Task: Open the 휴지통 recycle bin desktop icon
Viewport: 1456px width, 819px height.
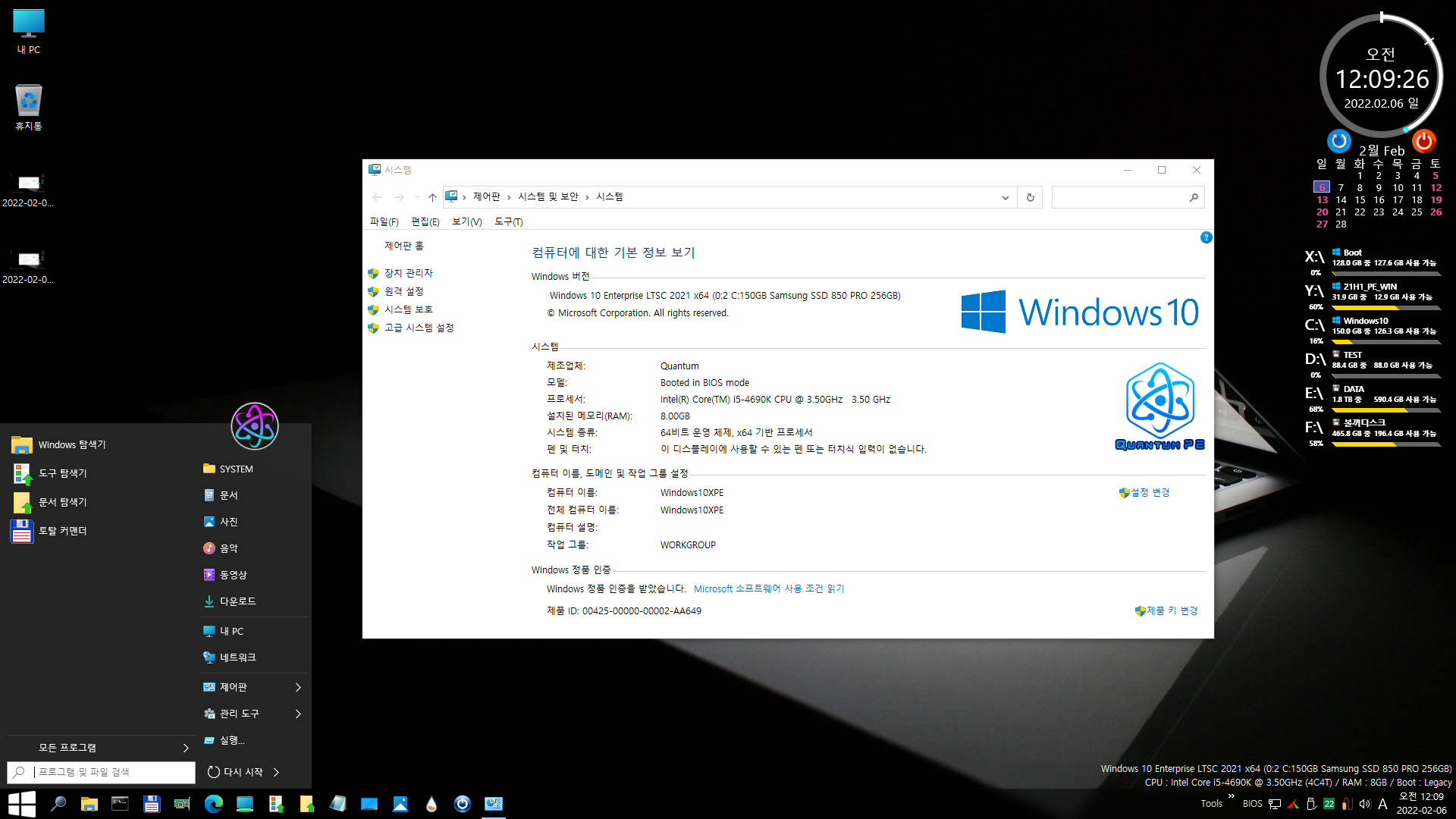Action: (29, 108)
